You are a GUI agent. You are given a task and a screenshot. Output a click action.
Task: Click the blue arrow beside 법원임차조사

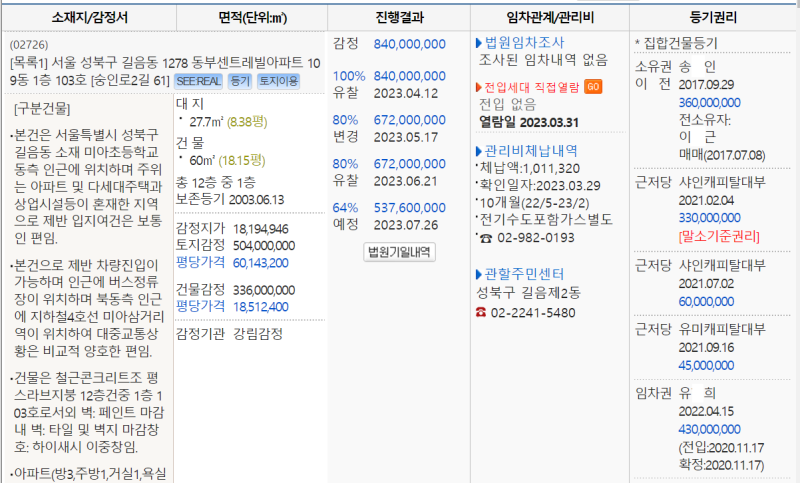tap(479, 43)
